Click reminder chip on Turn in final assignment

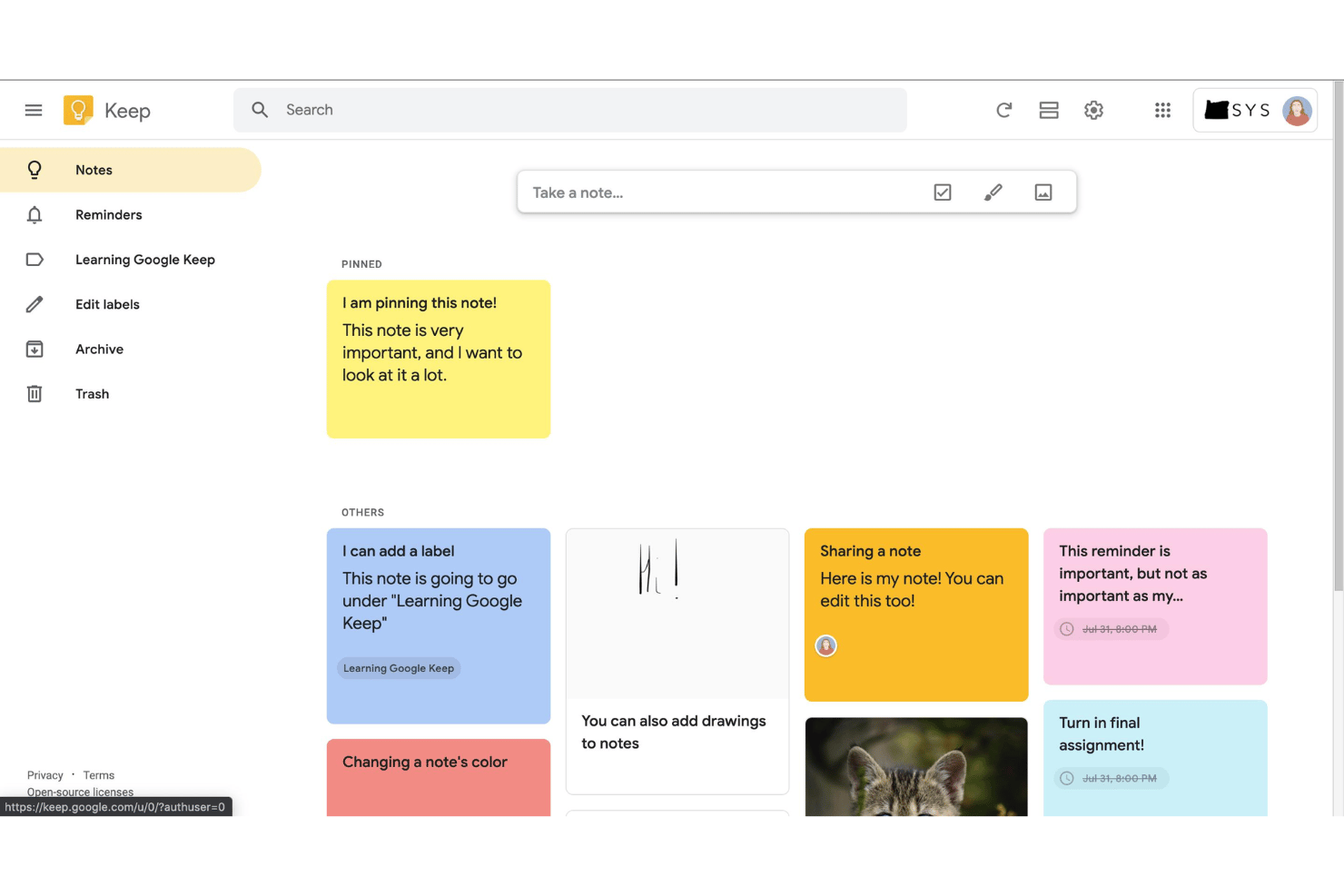pyautogui.click(x=1112, y=778)
